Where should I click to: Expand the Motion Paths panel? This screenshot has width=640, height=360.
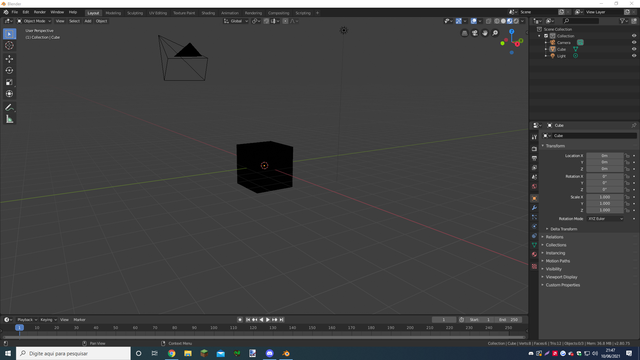tap(558, 261)
